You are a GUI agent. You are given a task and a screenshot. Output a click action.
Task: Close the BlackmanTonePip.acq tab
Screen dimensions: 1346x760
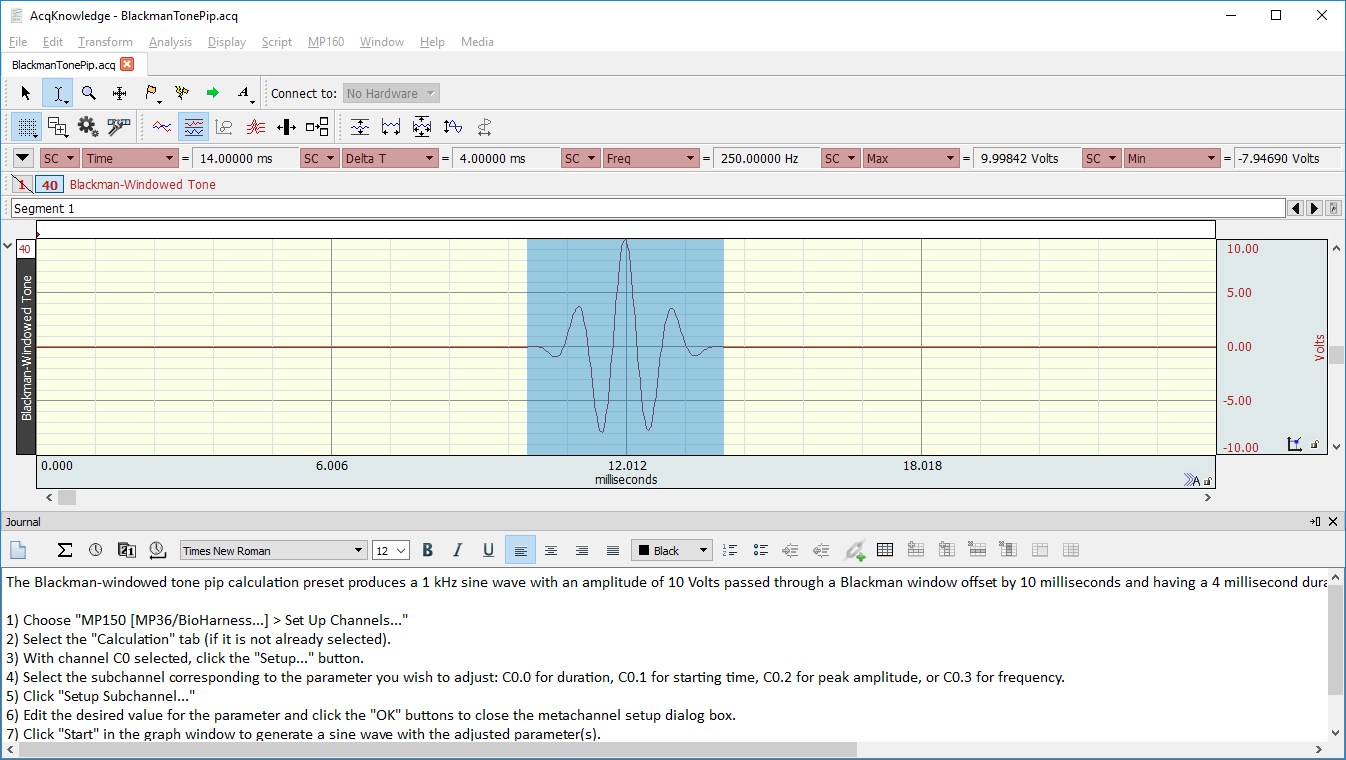click(x=127, y=64)
